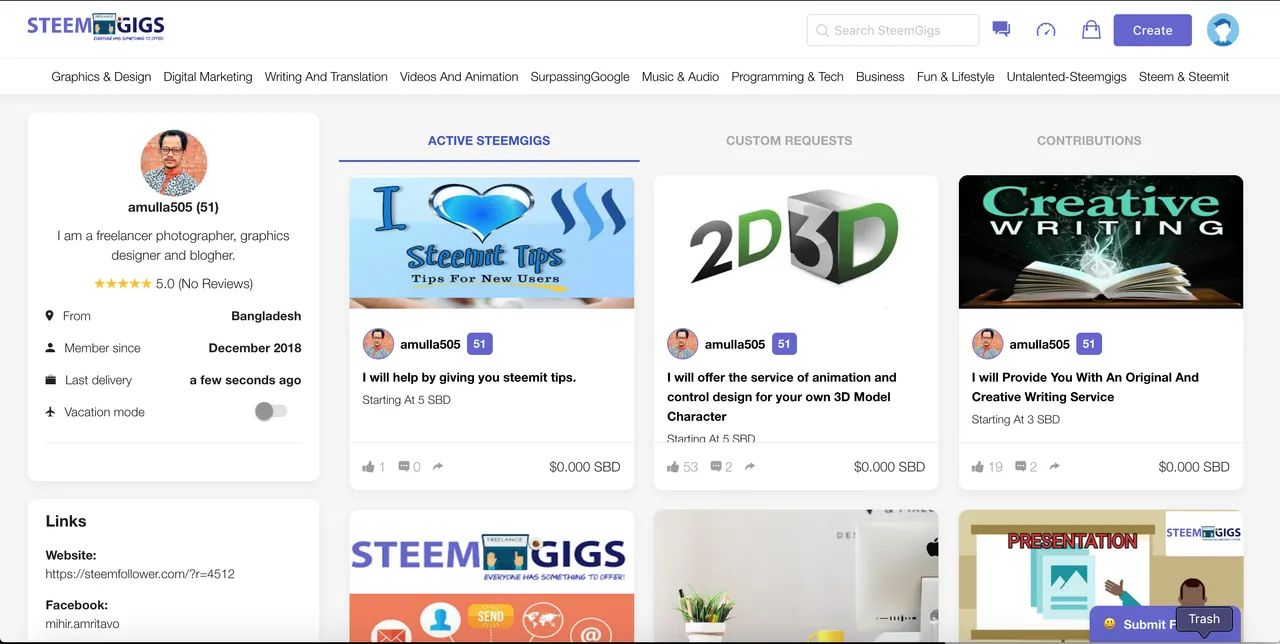Open the SteemGigs logo home link

(95, 27)
